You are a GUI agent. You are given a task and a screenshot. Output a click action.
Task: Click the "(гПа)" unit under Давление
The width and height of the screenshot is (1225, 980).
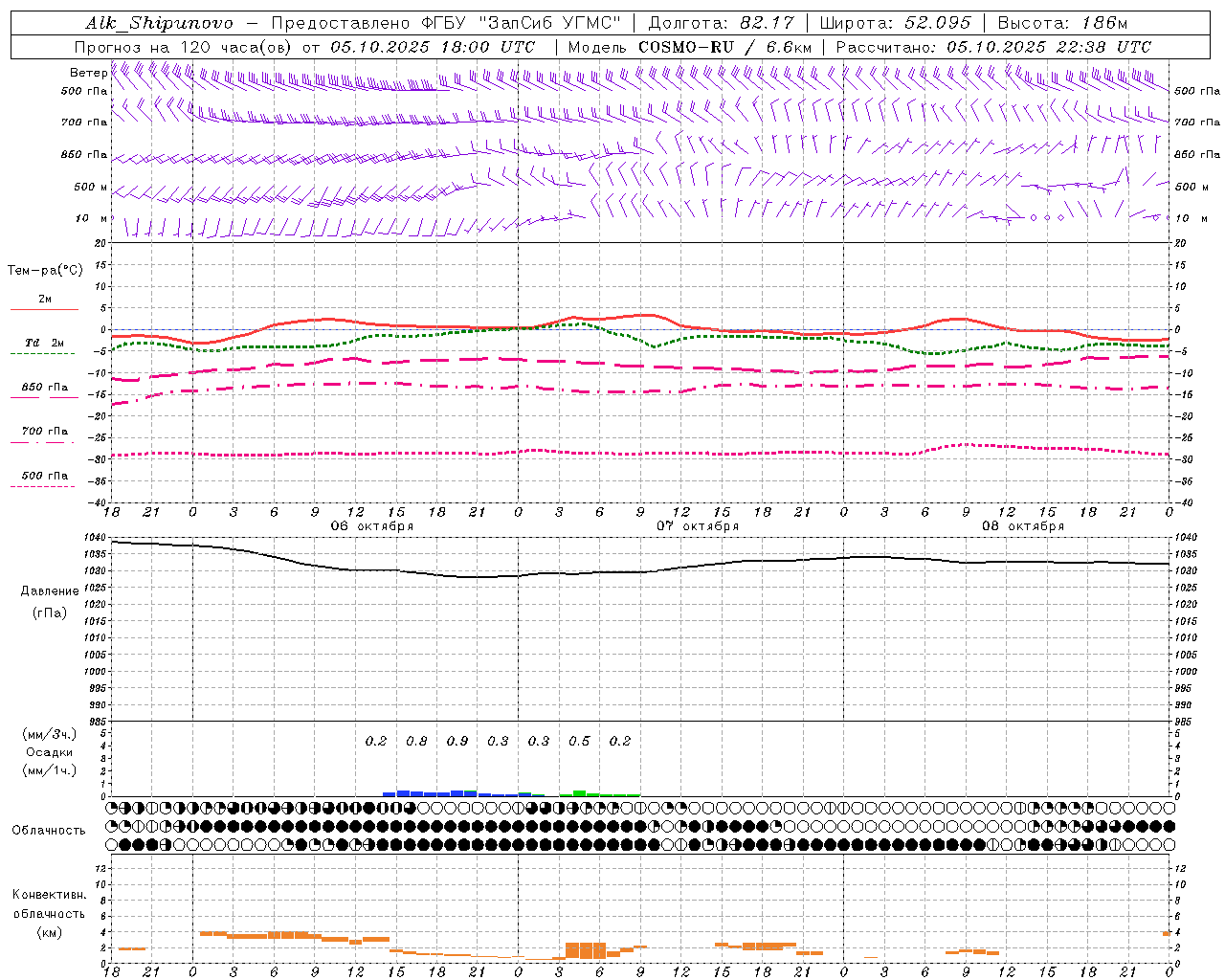[50, 613]
